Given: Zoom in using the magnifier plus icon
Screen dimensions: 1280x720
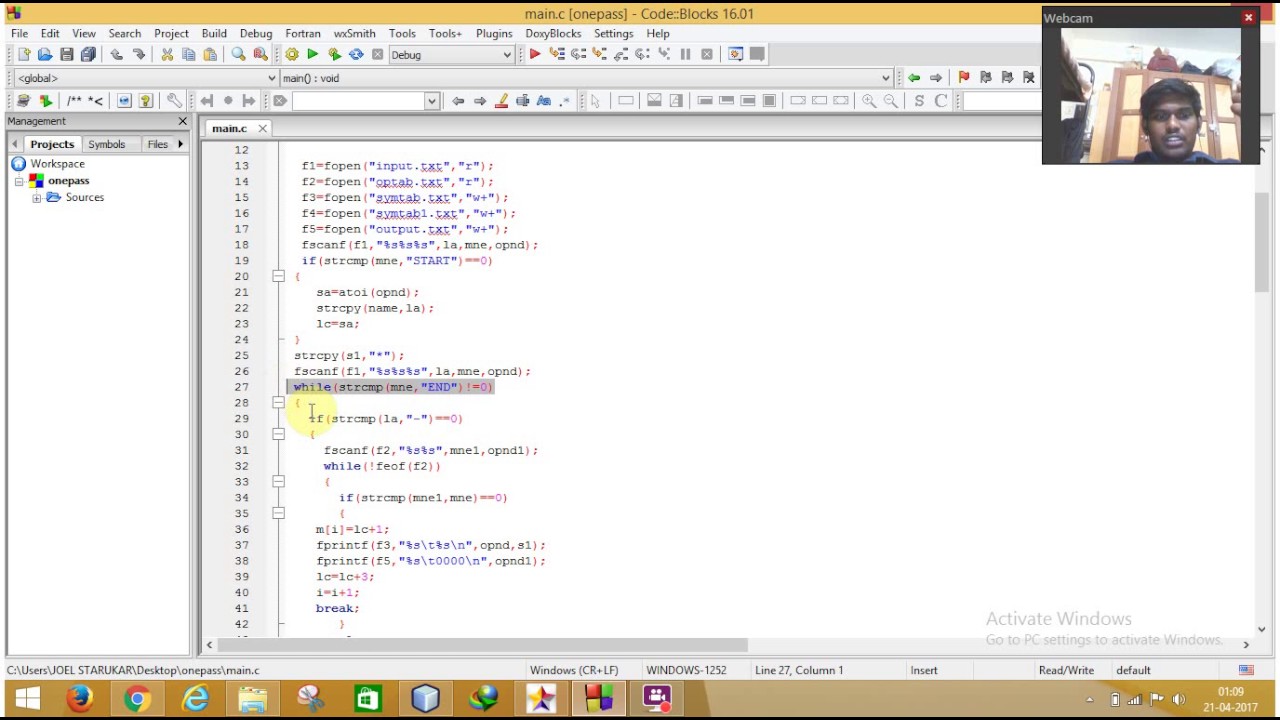Looking at the screenshot, I should tap(869, 101).
